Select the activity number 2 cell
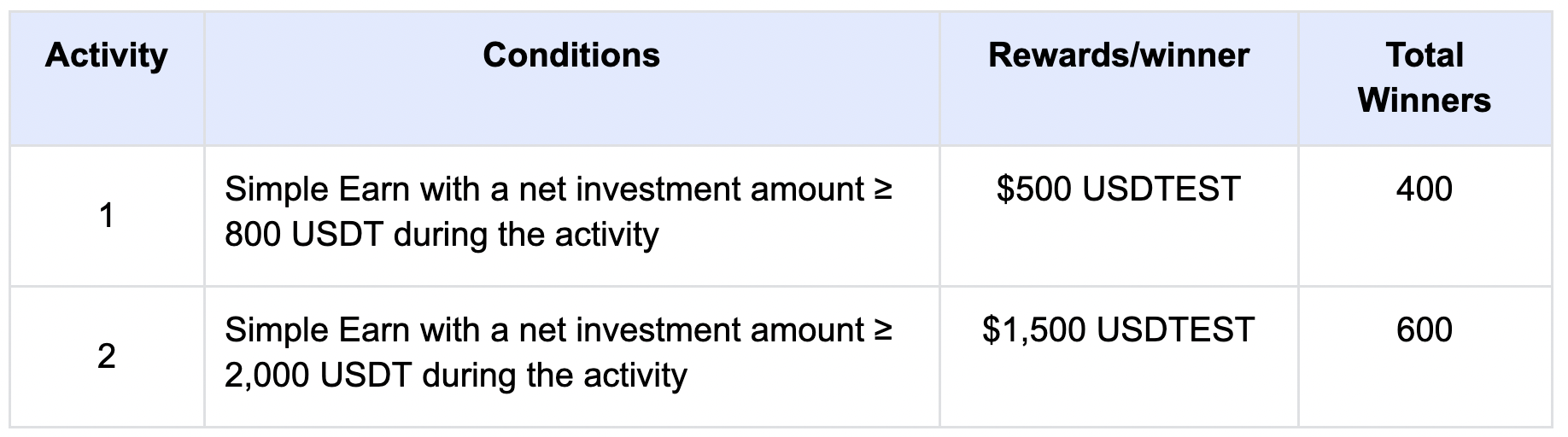Image resolution: width=1568 pixels, height=437 pixels. click(x=106, y=356)
